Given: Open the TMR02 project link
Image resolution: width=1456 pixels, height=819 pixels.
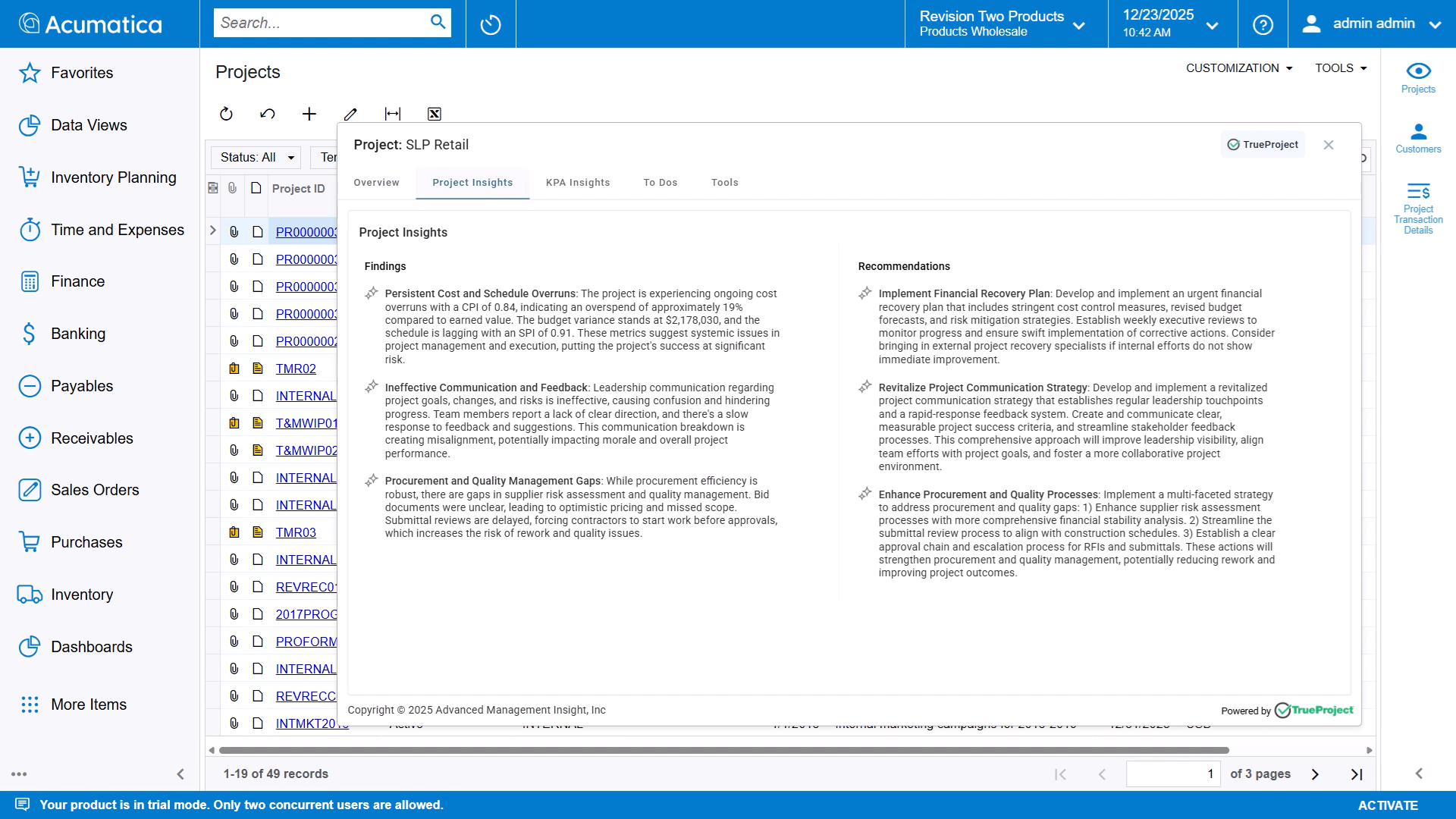Looking at the screenshot, I should [x=296, y=369].
